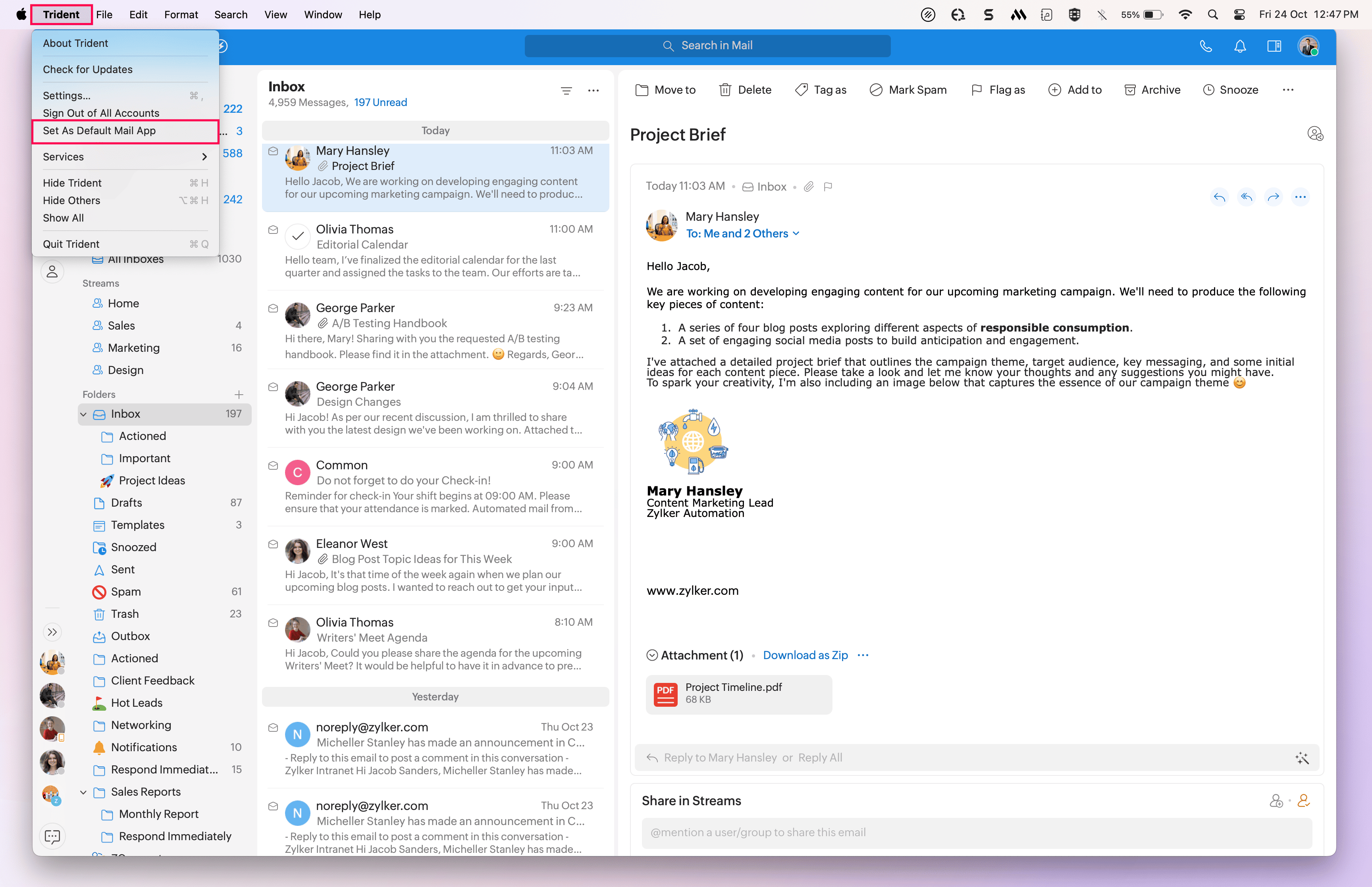Screen dimensions: 1372x887
Task: Expand the 'To: Me and 2 Others' recipients
Action: pos(742,234)
